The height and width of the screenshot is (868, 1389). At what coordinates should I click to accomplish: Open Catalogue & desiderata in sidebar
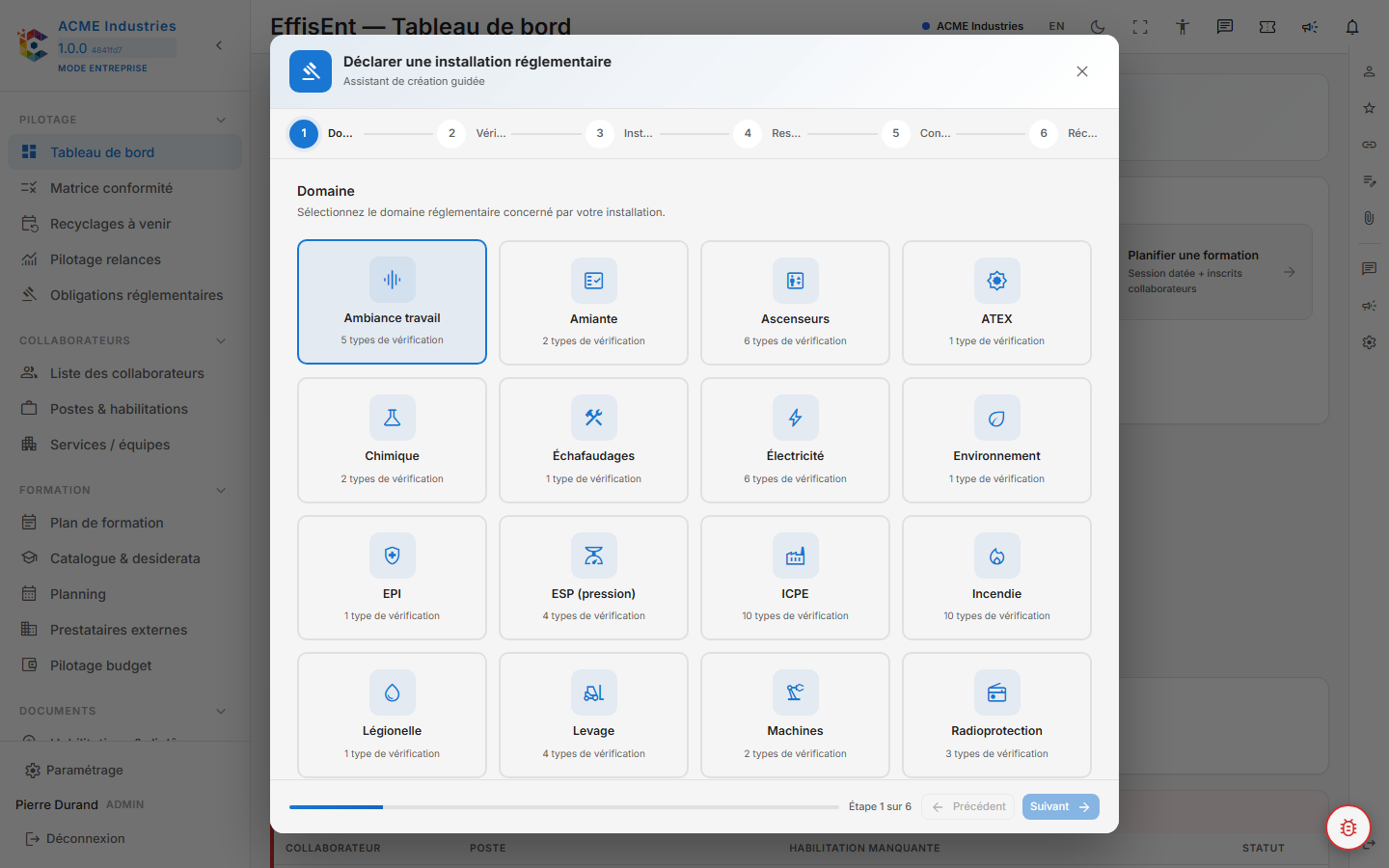click(124, 558)
